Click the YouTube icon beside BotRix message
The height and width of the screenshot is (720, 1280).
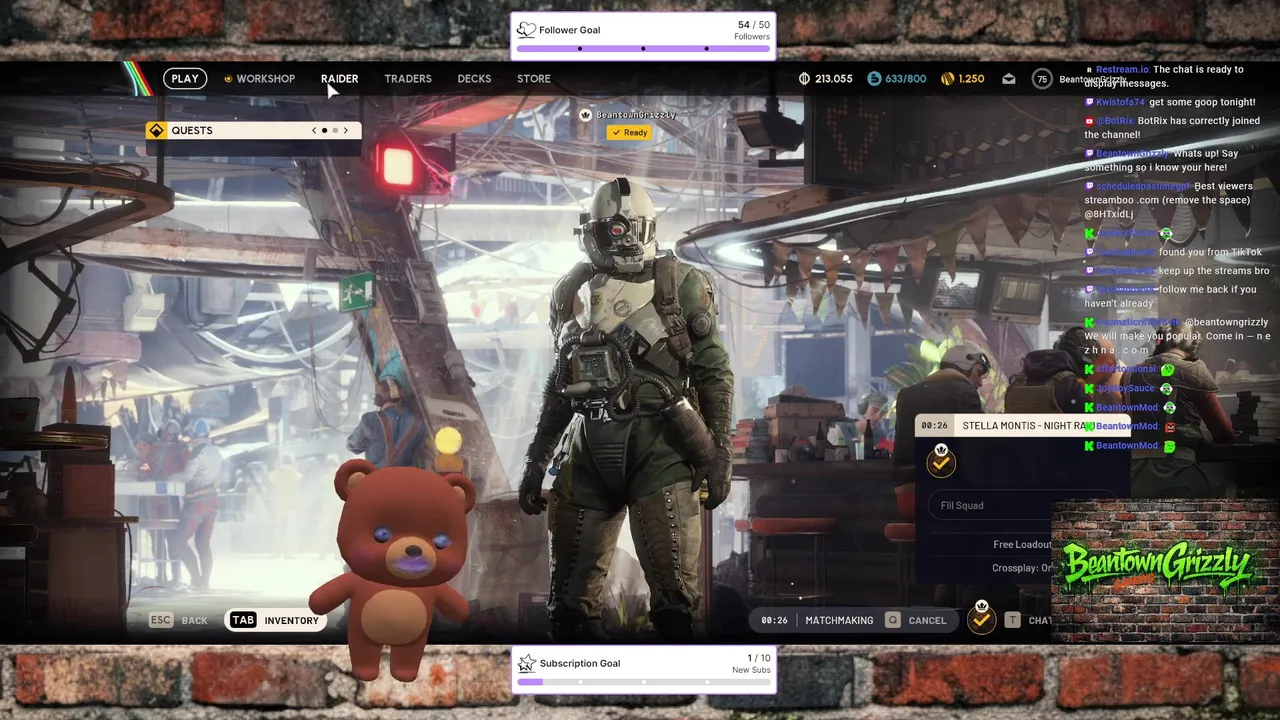pos(1089,121)
